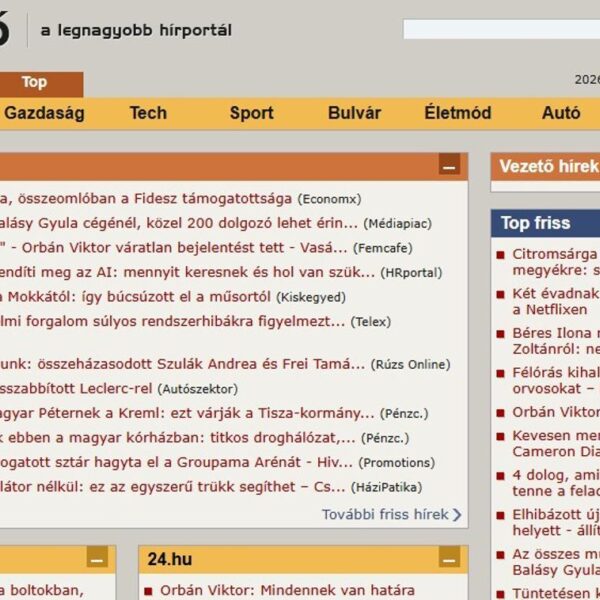The width and height of the screenshot is (600, 600).
Task: Click the További friss hírek arrow chevron
Action: click(x=457, y=515)
